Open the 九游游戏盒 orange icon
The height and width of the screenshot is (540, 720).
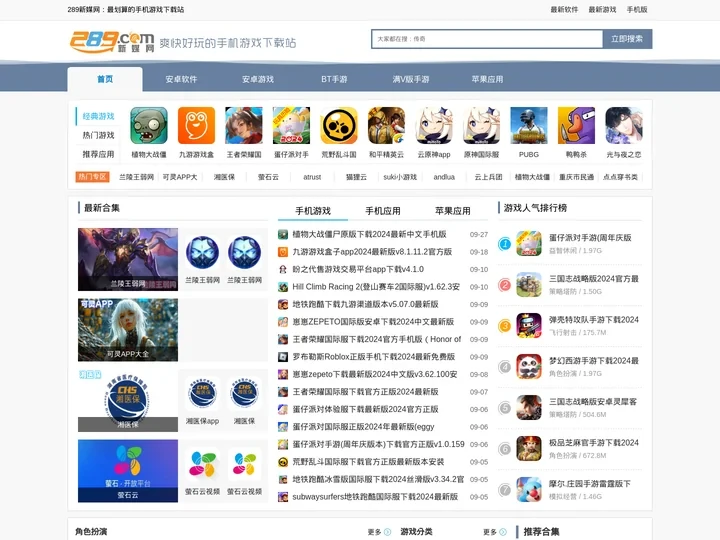click(196, 125)
